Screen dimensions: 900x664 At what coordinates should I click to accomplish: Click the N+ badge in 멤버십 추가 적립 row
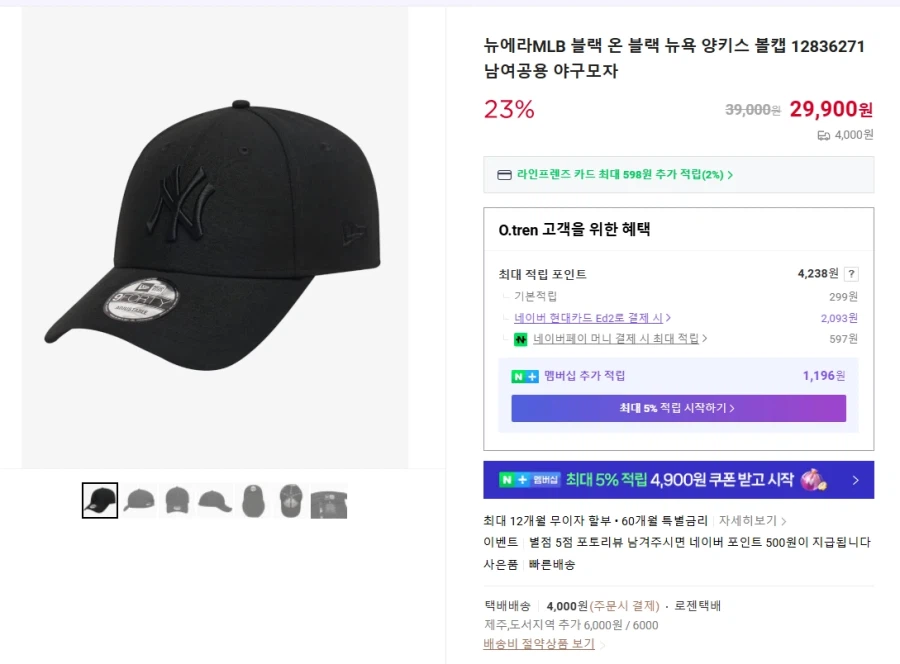tap(524, 375)
